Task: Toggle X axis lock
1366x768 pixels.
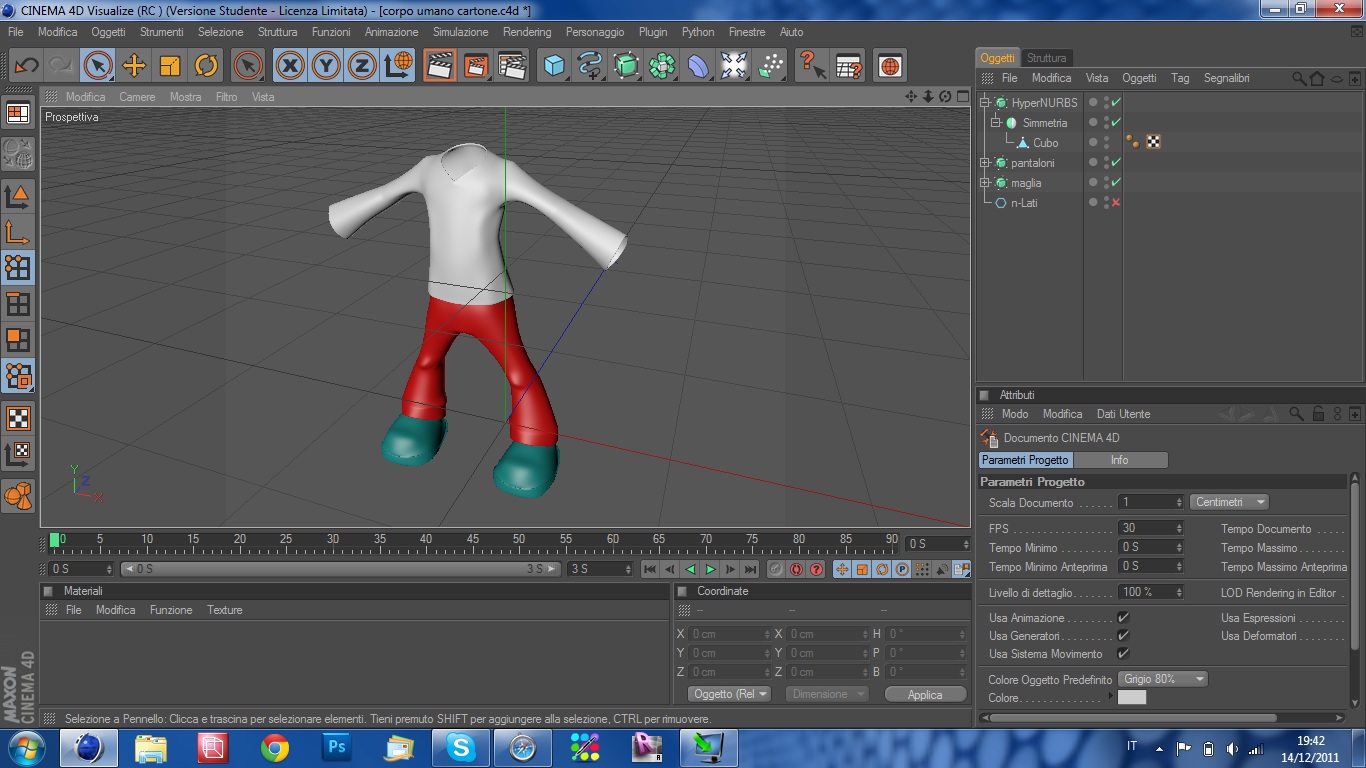Action: tap(290, 66)
